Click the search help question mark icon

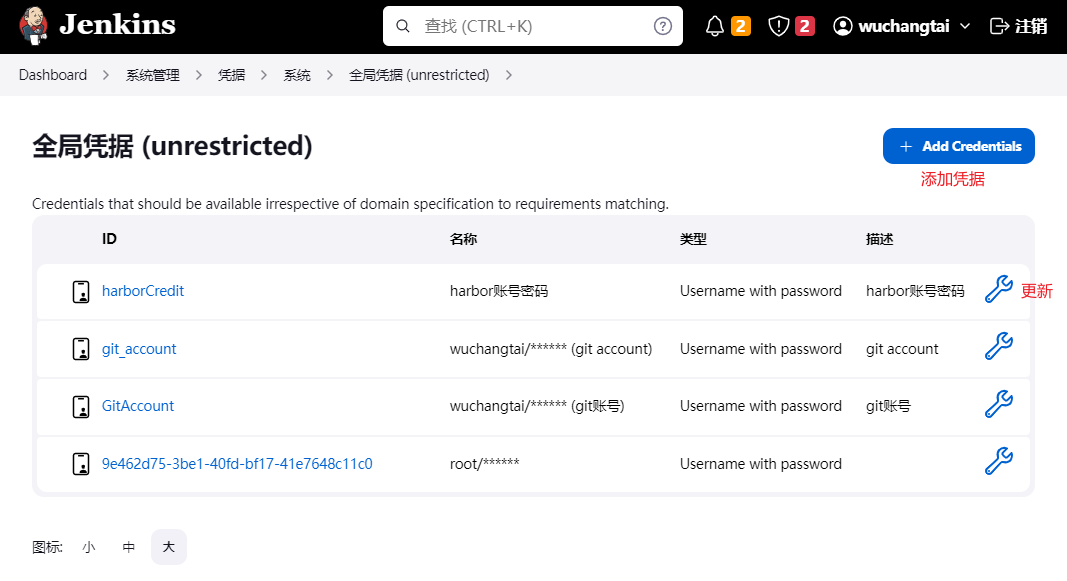point(662,25)
